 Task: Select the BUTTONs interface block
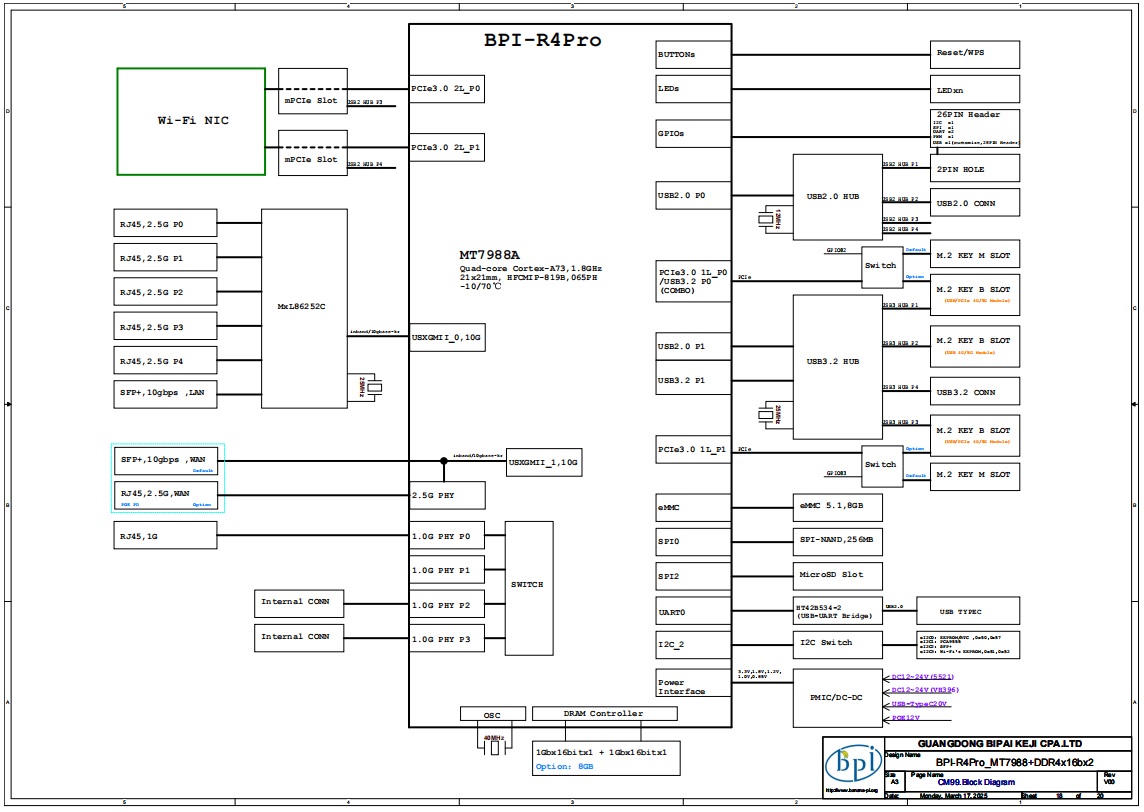coord(693,55)
